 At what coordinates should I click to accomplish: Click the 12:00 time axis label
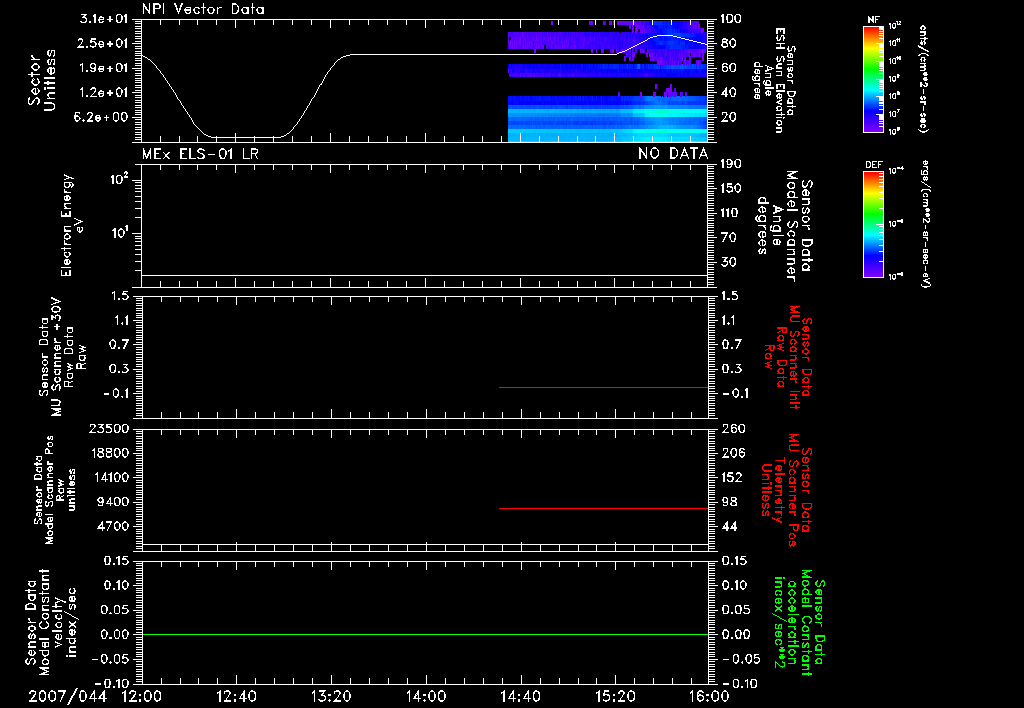point(142,696)
